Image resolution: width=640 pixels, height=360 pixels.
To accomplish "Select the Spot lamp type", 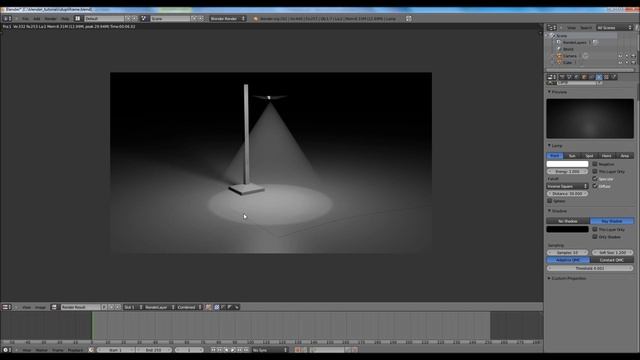I will pos(589,156).
